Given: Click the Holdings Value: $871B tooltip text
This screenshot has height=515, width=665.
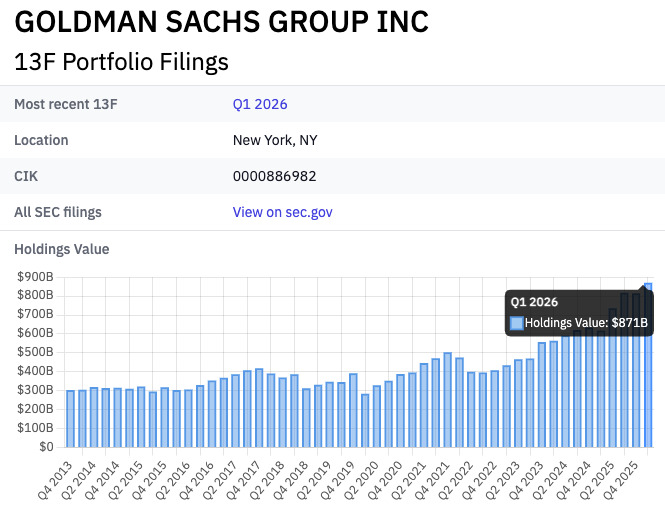Looking at the screenshot, I should [586, 323].
